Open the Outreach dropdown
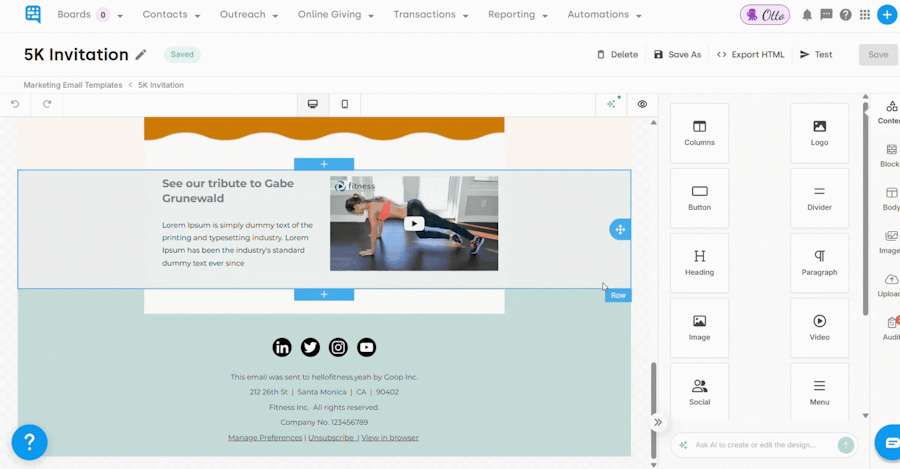Screen dimensions: 900x469 [x=249, y=14]
